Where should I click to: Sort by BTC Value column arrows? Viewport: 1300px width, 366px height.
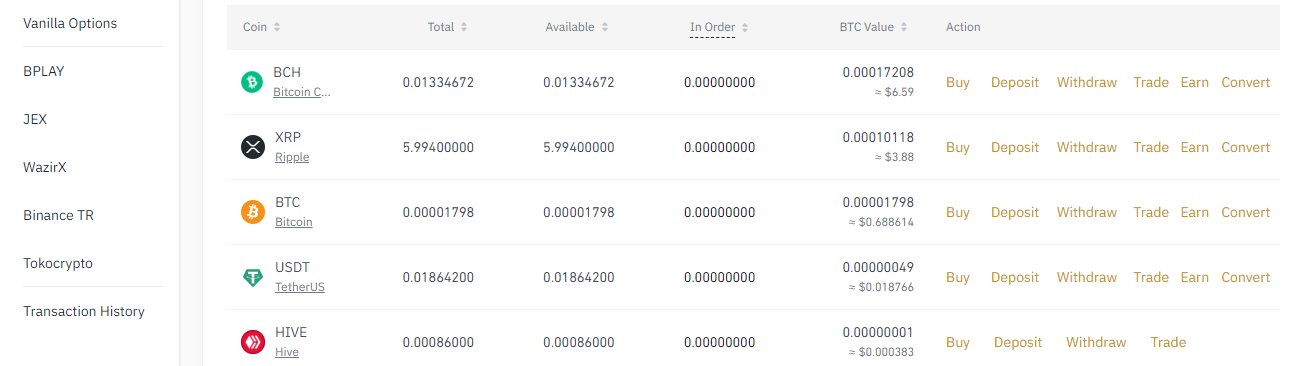[904, 27]
